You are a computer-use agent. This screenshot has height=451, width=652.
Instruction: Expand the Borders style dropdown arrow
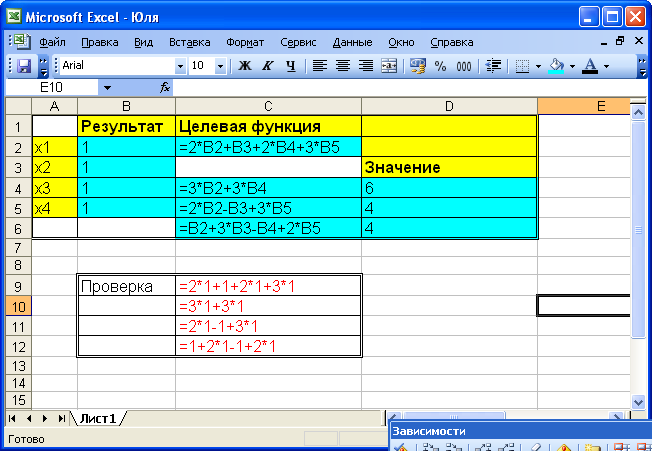538,66
